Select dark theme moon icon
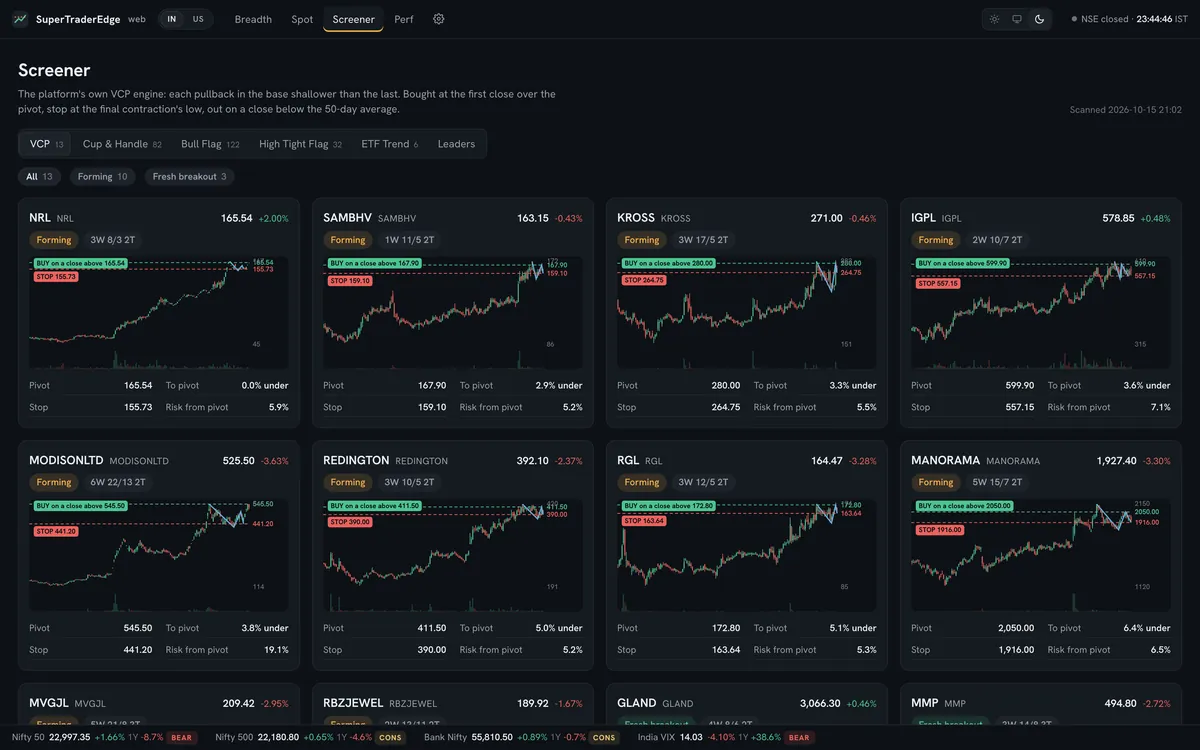The image size is (1200, 750). pyautogui.click(x=1040, y=19)
